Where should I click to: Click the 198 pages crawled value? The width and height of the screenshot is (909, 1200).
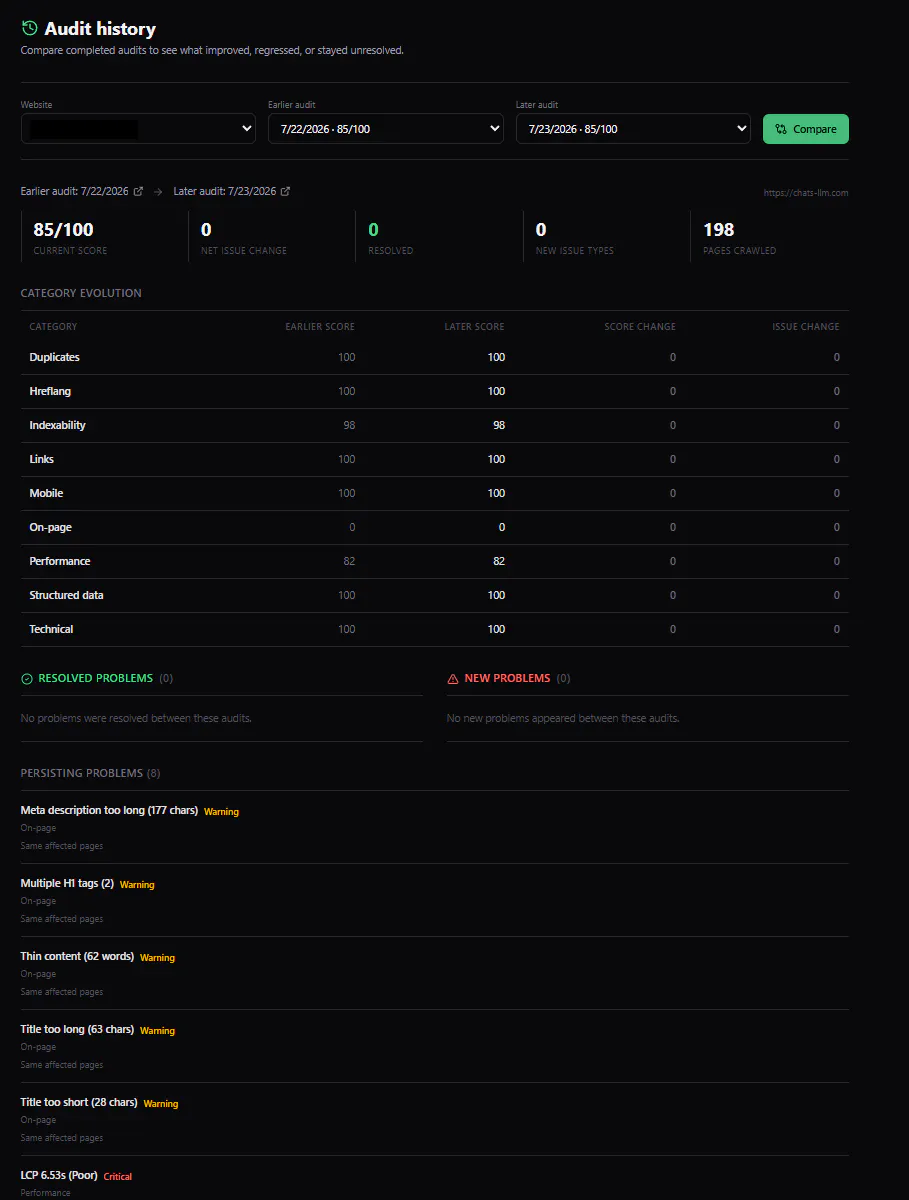719,230
